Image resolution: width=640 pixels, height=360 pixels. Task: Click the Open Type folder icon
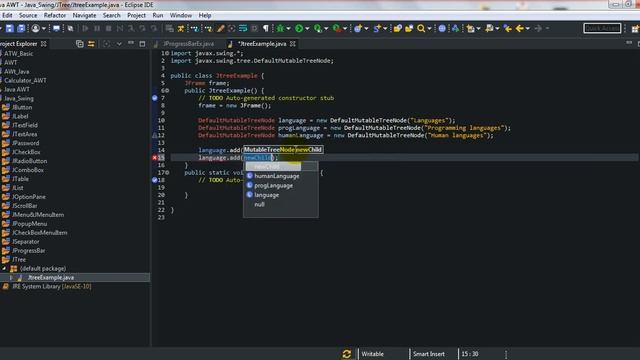click(397, 28)
